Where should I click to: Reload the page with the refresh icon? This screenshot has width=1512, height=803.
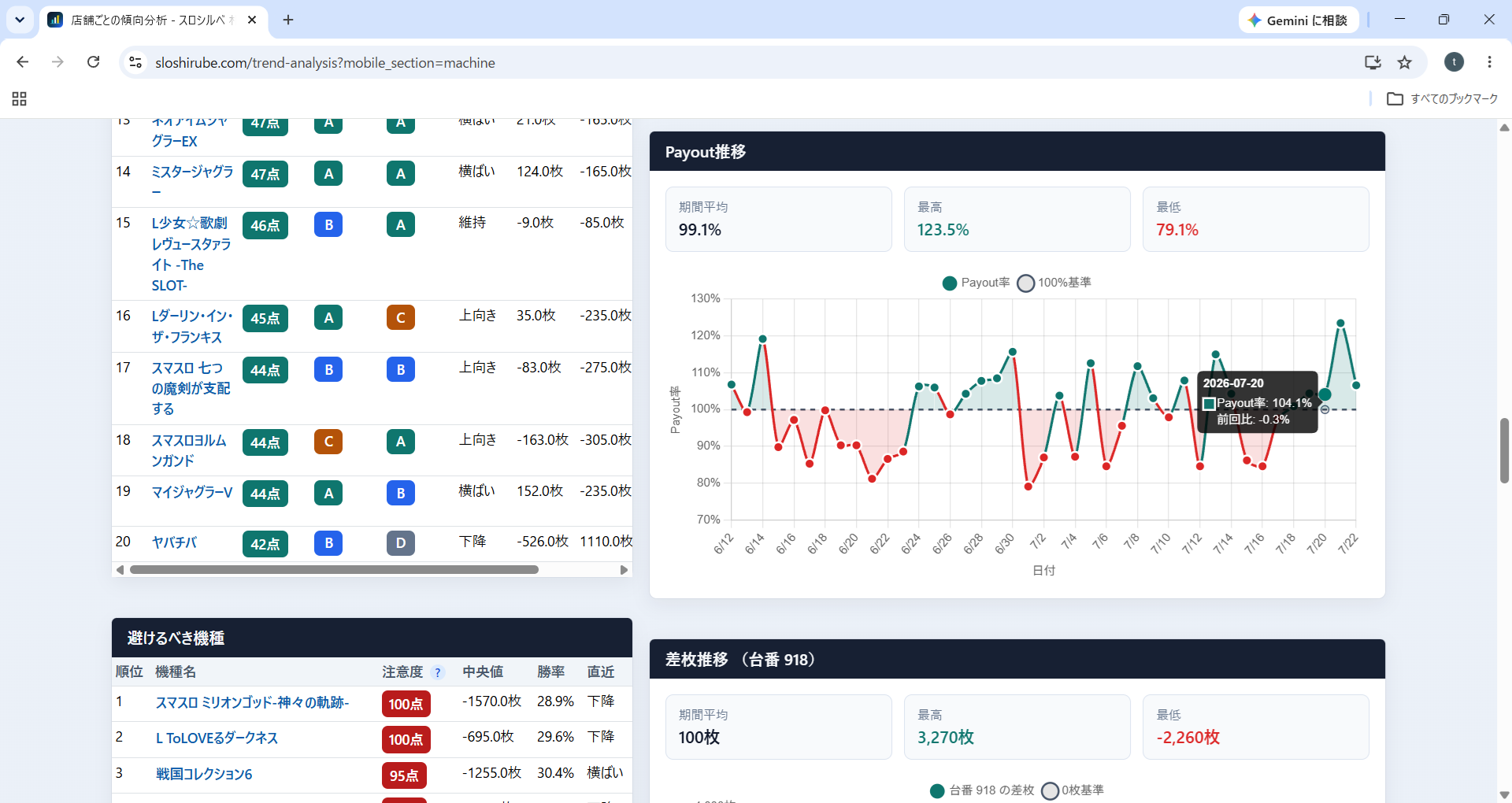(93, 62)
